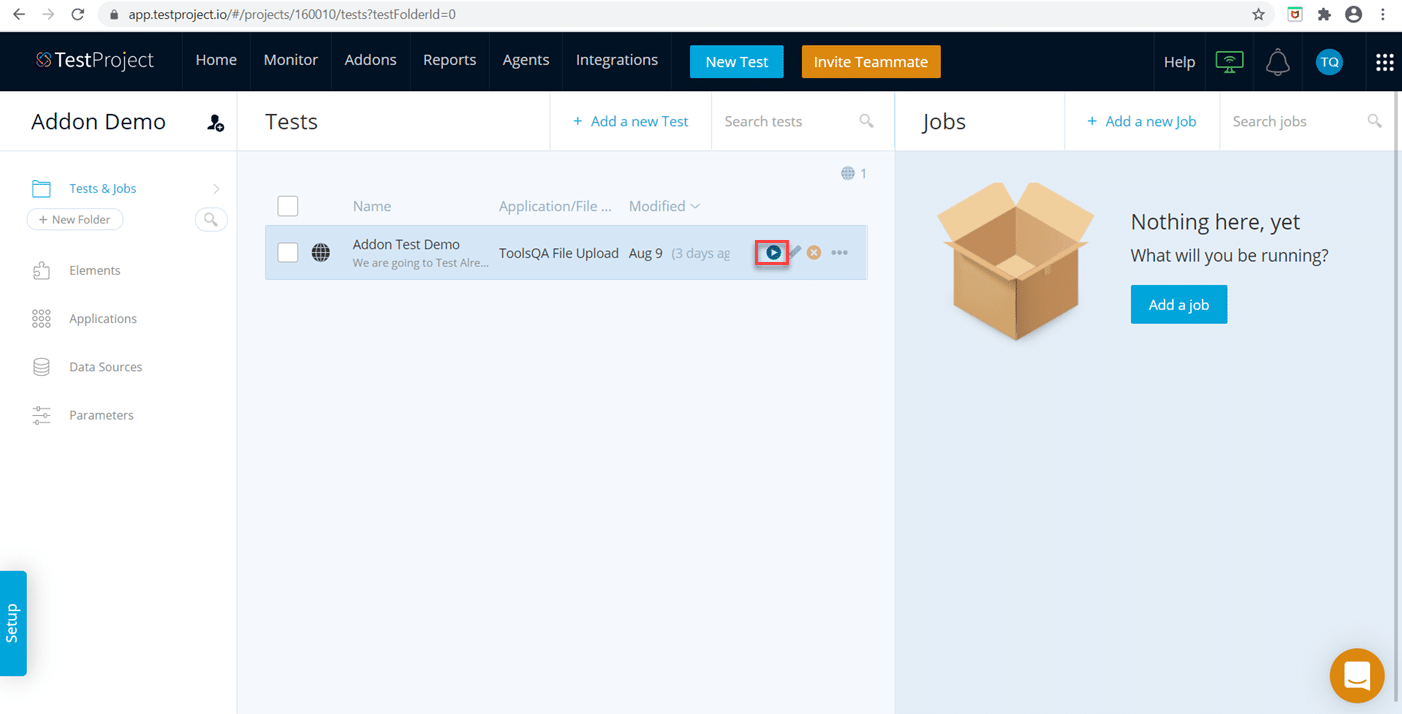1402x714 pixels.
Task: Open the Reports menu item
Action: pos(449,60)
